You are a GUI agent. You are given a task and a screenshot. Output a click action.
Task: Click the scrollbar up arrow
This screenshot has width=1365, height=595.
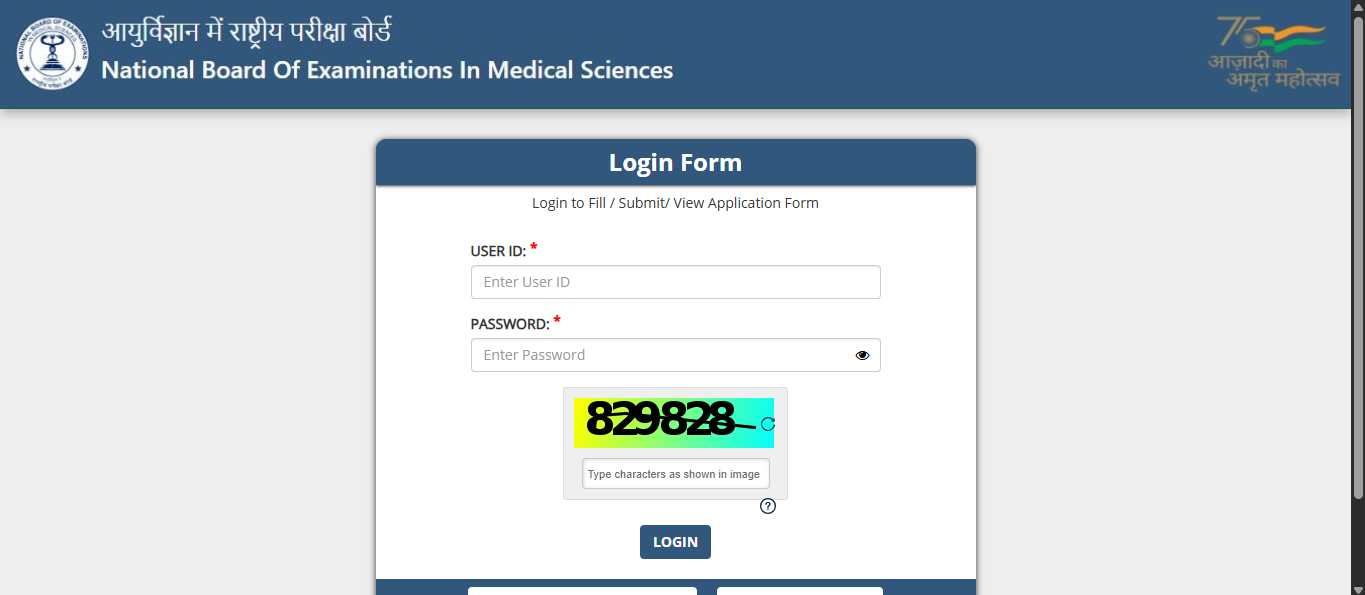point(1357,7)
